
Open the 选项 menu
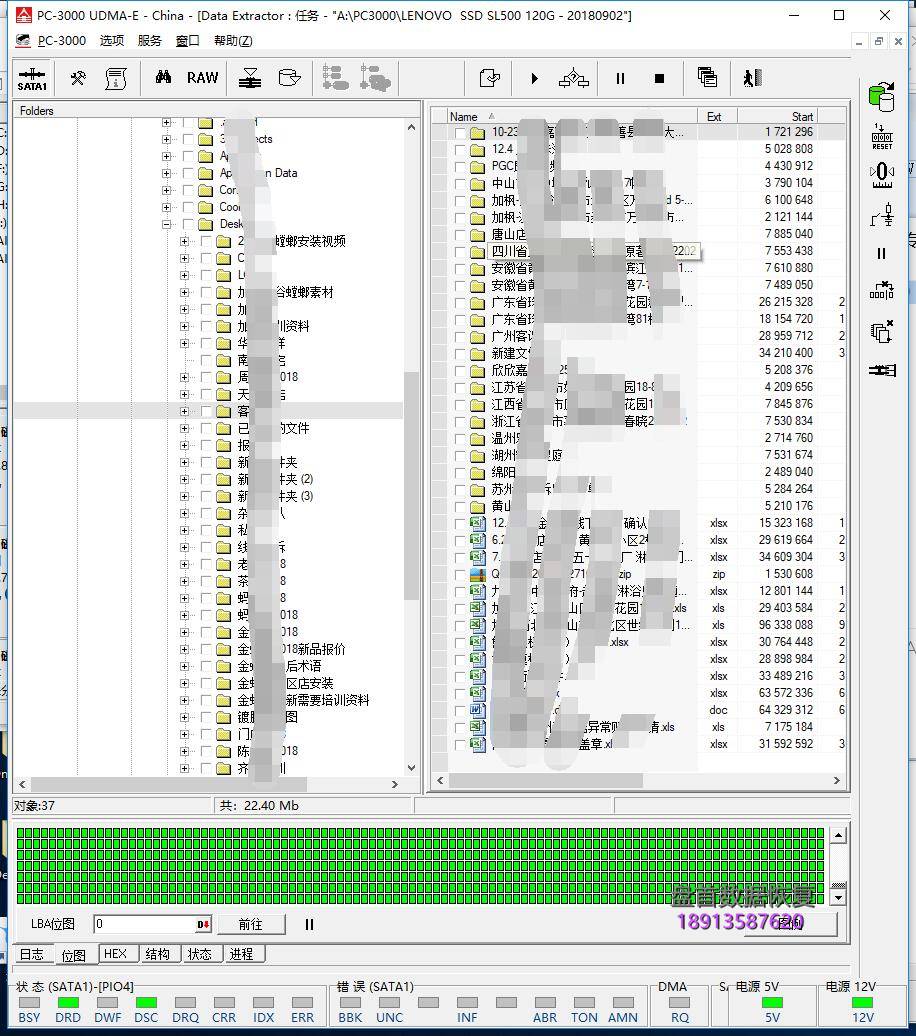[112, 40]
